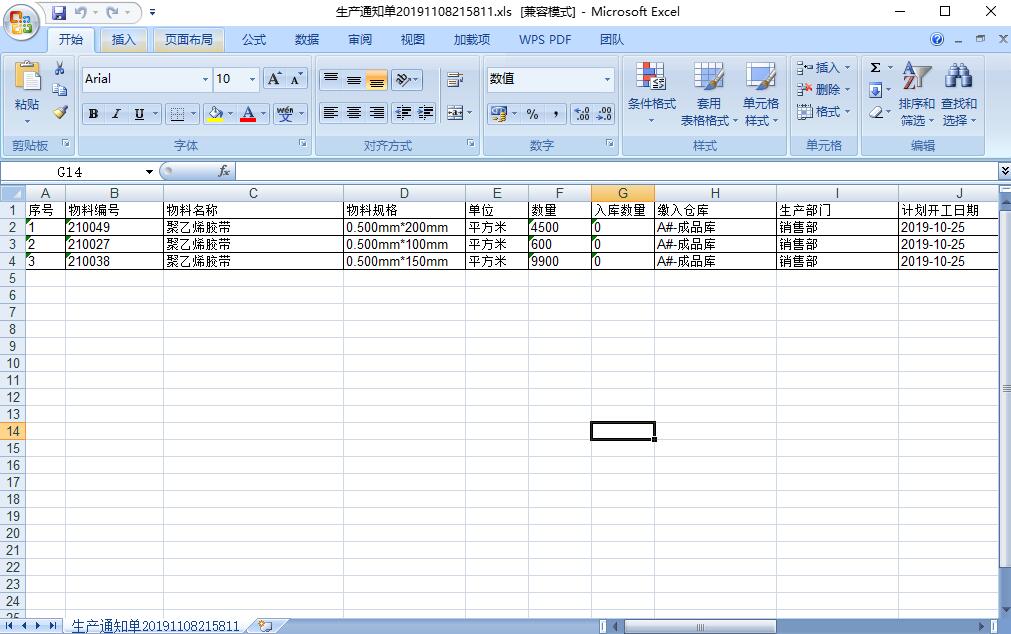Click the Format Painter brush icon
Image resolution: width=1011 pixels, height=634 pixels.
coord(60,113)
